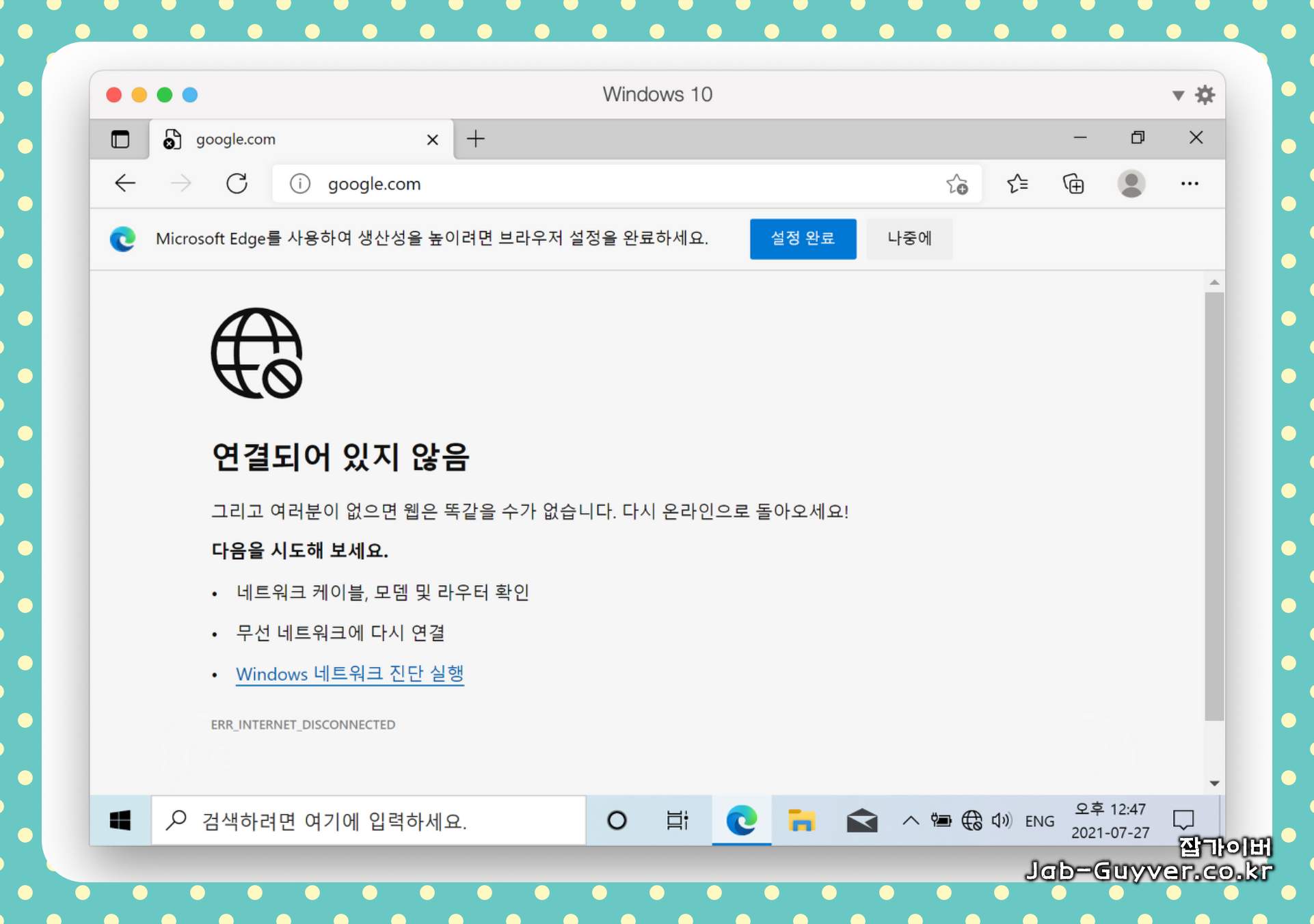The image size is (1314, 924).
Task: Add this page to favorites
Action: click(x=956, y=184)
